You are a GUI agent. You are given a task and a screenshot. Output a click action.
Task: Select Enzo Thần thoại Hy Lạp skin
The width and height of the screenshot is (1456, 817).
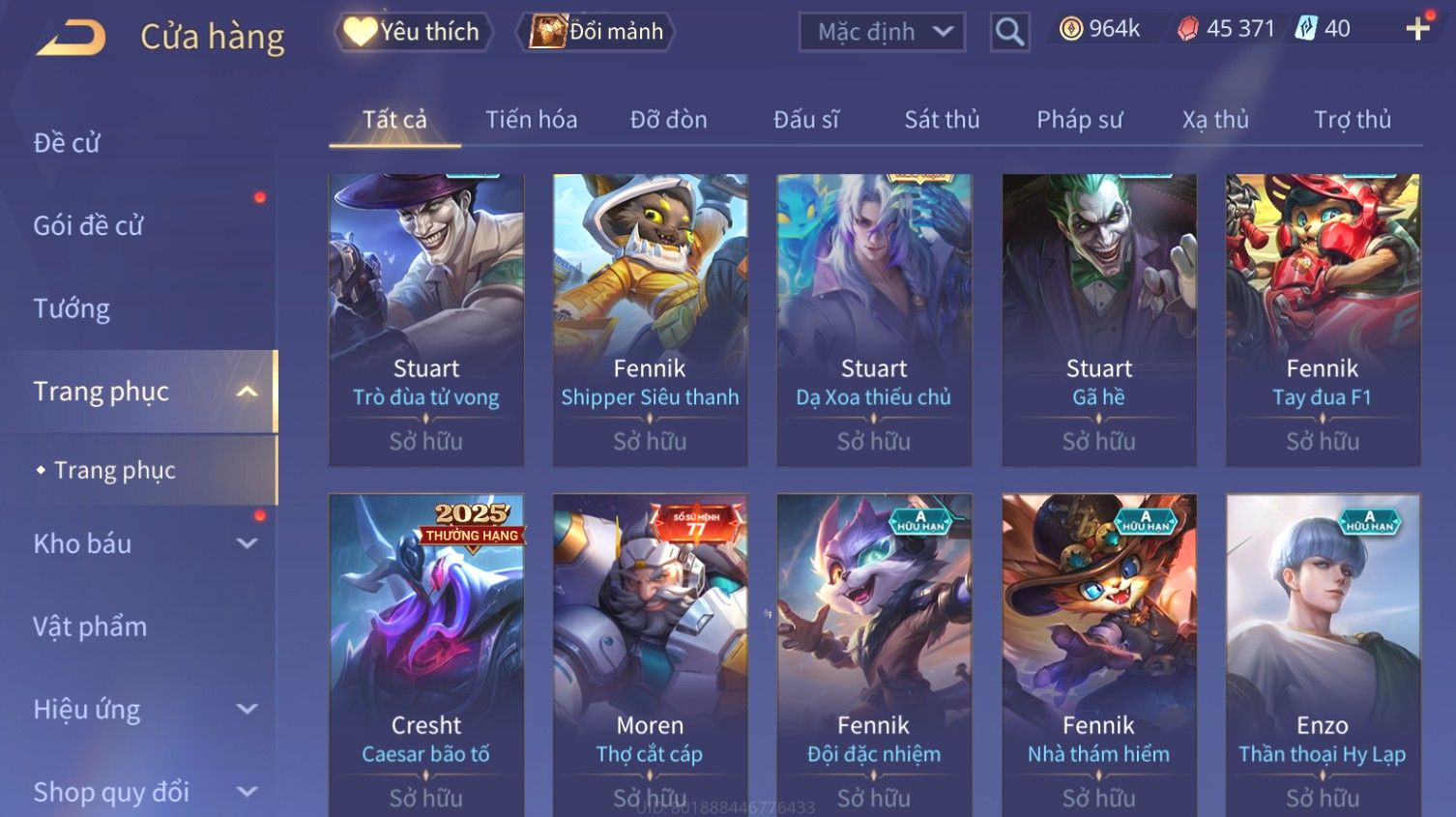[x=1323, y=656]
